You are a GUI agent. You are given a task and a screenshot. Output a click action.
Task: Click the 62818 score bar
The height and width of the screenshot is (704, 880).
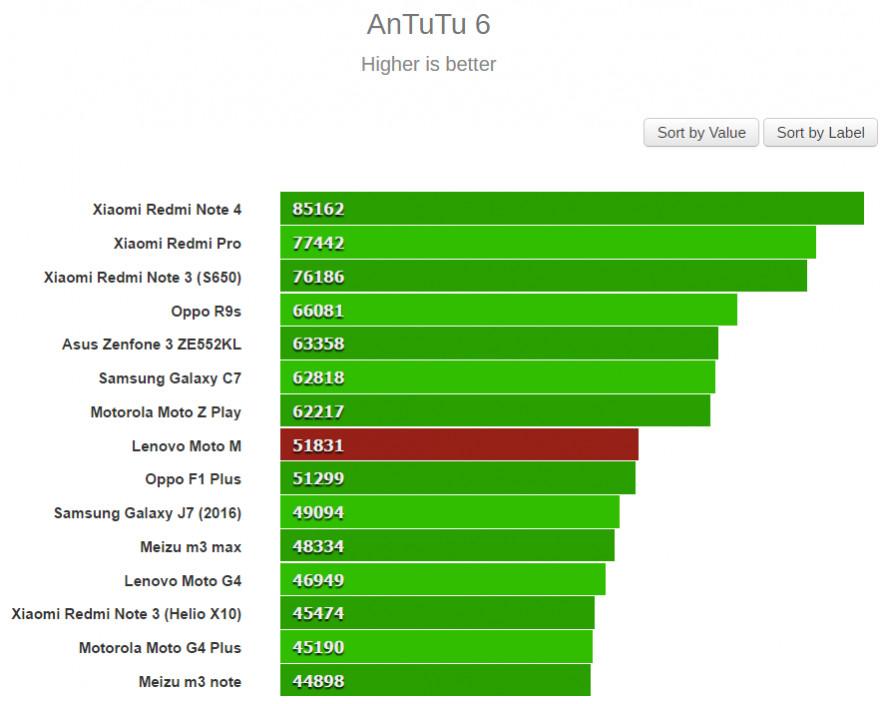pos(498,377)
